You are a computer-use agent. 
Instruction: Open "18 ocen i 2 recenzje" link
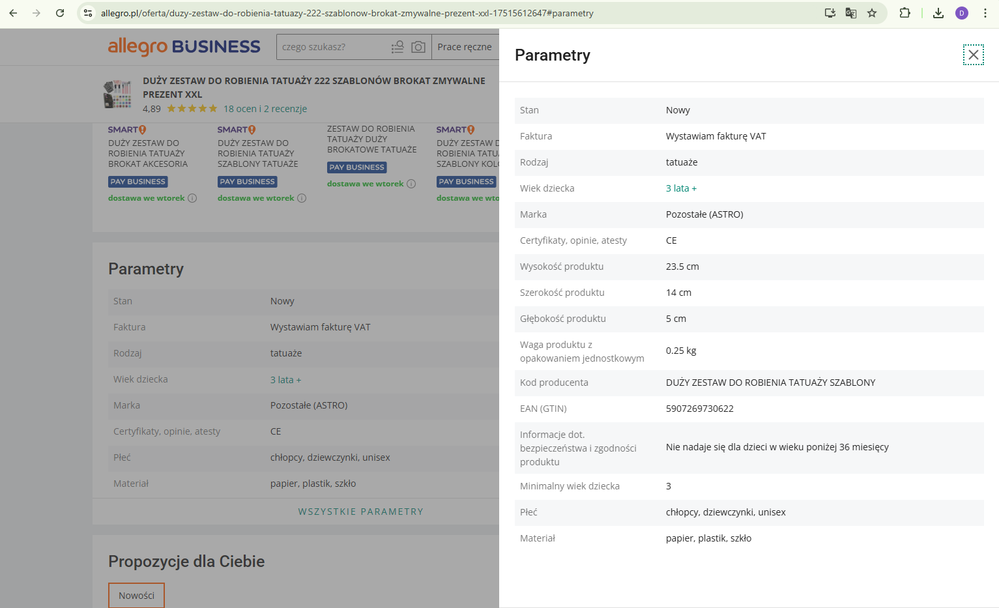pos(264,108)
